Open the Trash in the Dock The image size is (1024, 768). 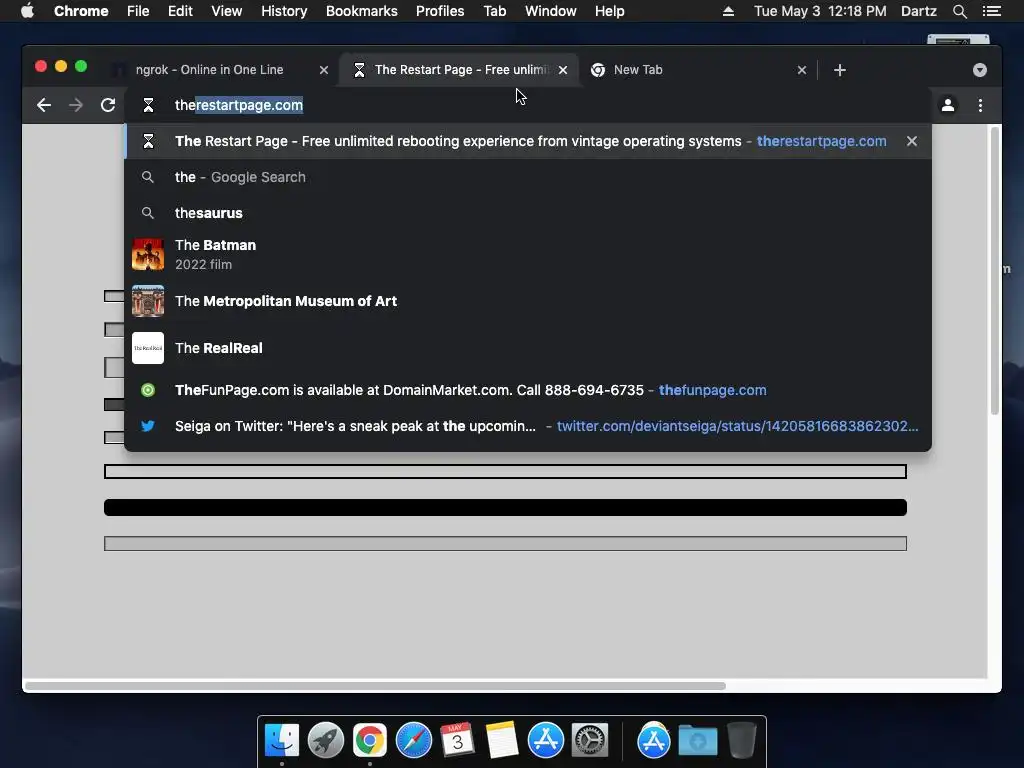coord(741,741)
